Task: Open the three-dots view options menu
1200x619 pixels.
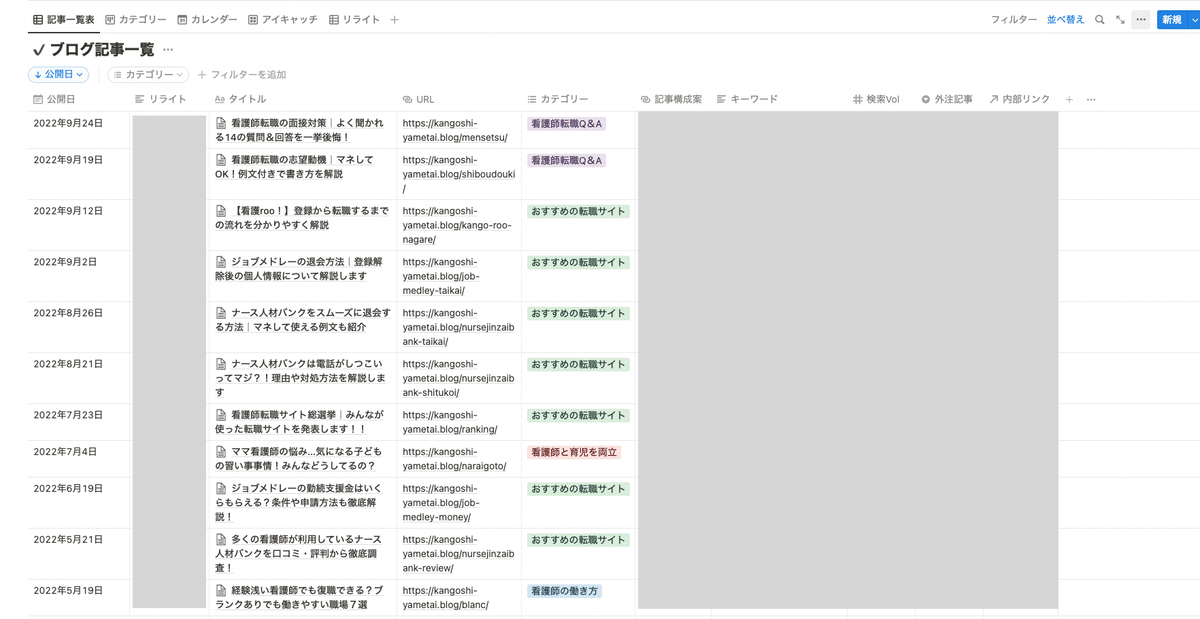Action: [x=1140, y=19]
